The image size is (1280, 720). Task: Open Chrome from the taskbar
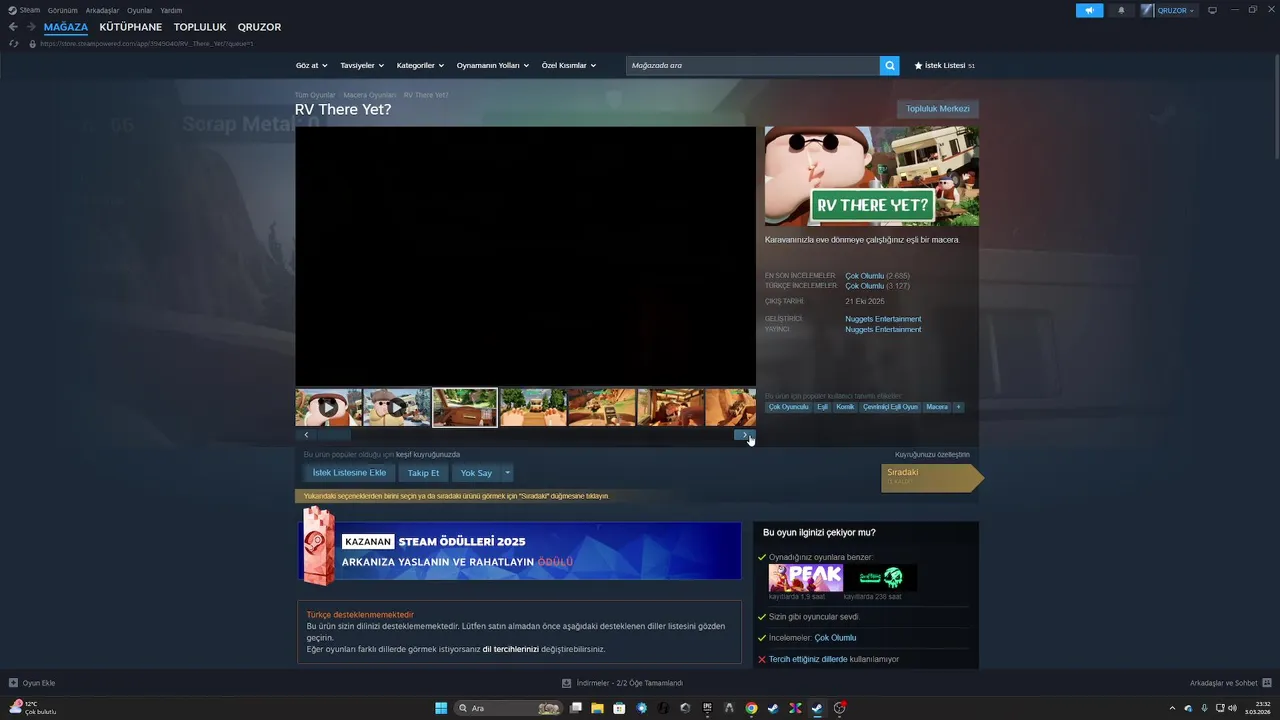click(751, 708)
